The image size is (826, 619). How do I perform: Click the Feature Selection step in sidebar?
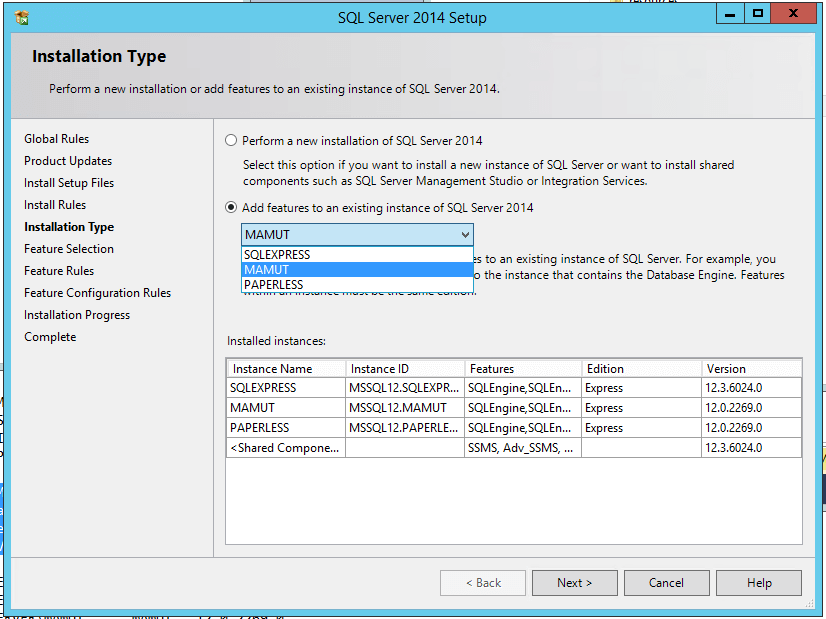[x=69, y=249]
